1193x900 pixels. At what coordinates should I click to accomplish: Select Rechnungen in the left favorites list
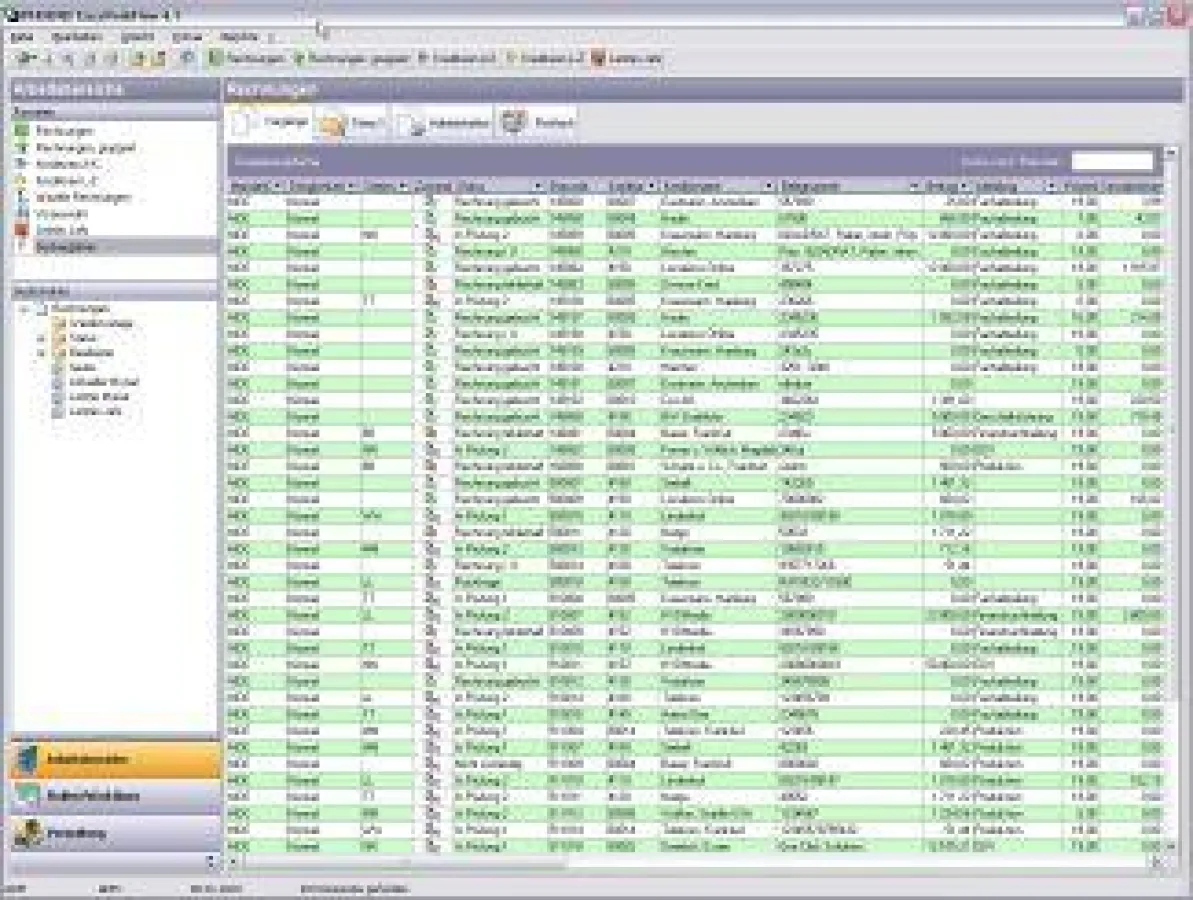pyautogui.click(x=64, y=131)
